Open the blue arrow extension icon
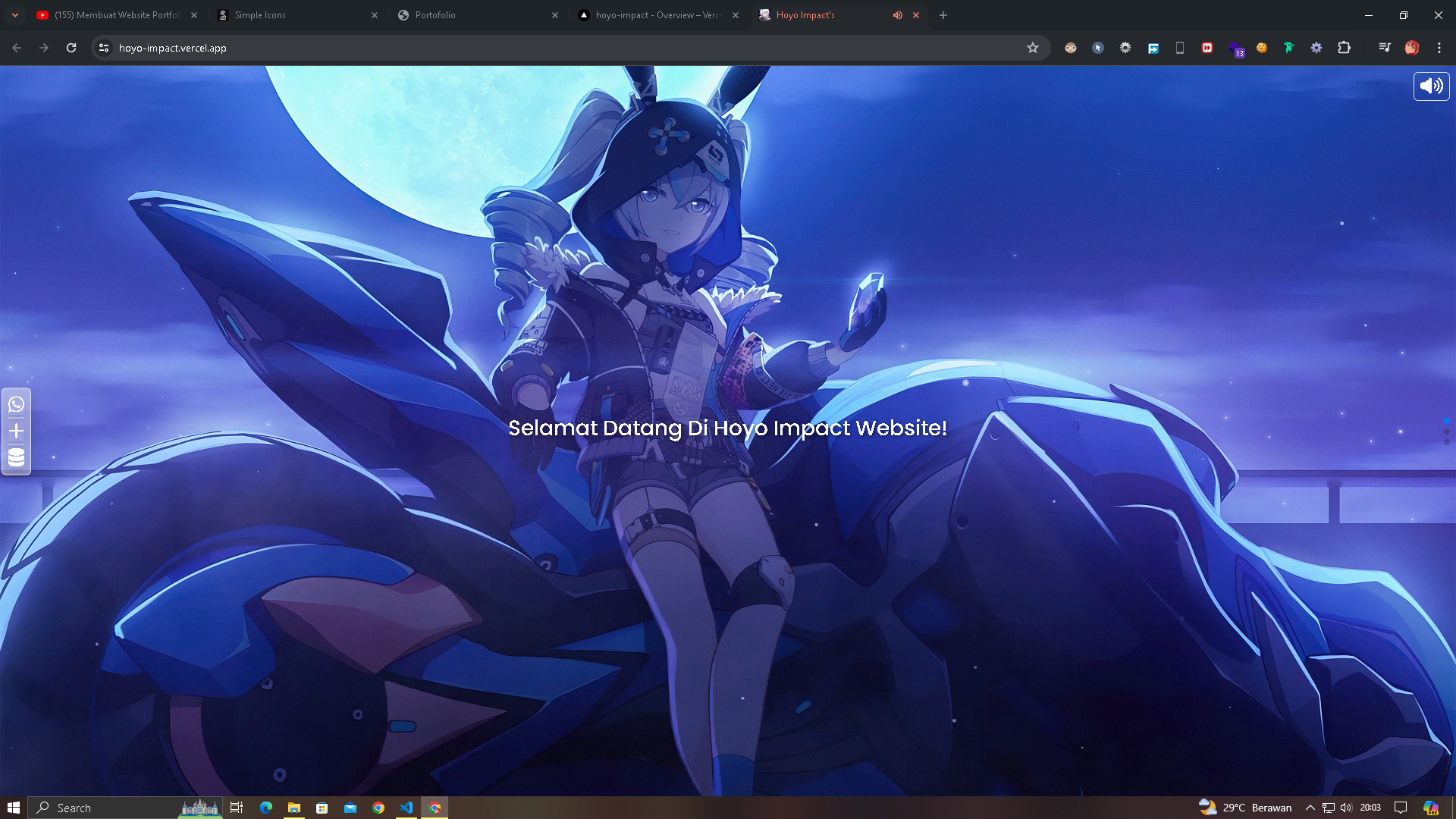 pos(1153,48)
